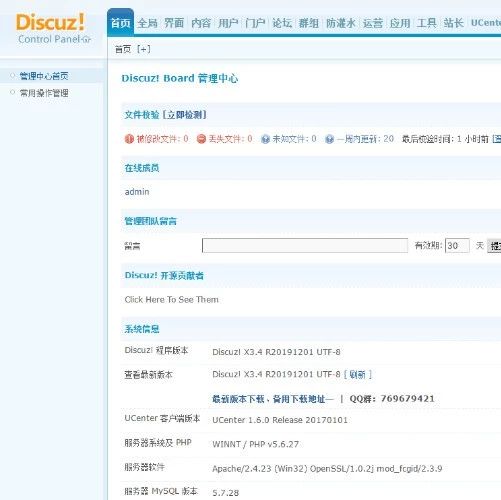Select 常用操作管理 in the sidebar
The width and height of the screenshot is (501, 500).
point(44,93)
